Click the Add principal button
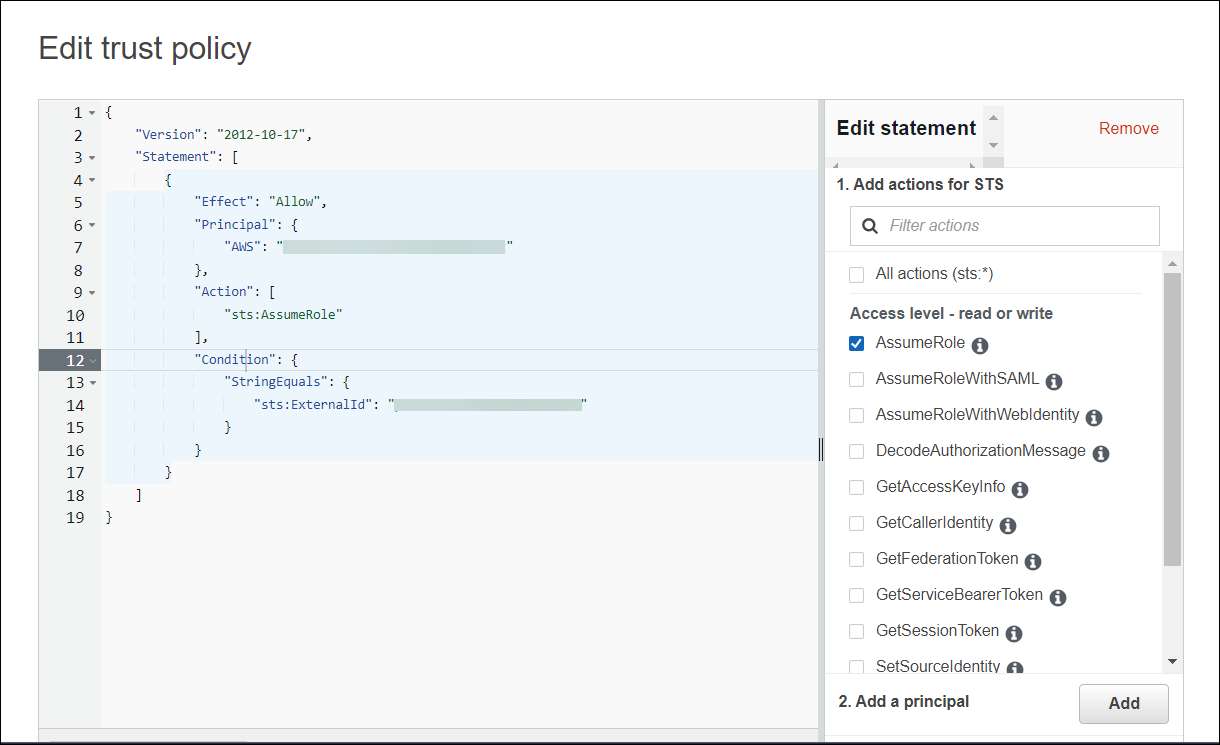 tap(1124, 703)
